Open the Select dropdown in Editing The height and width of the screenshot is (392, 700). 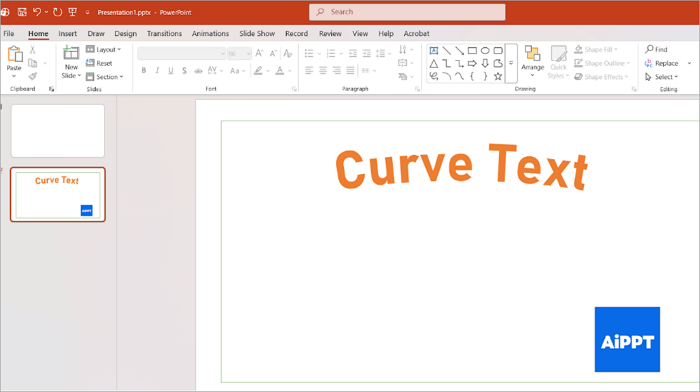click(662, 77)
